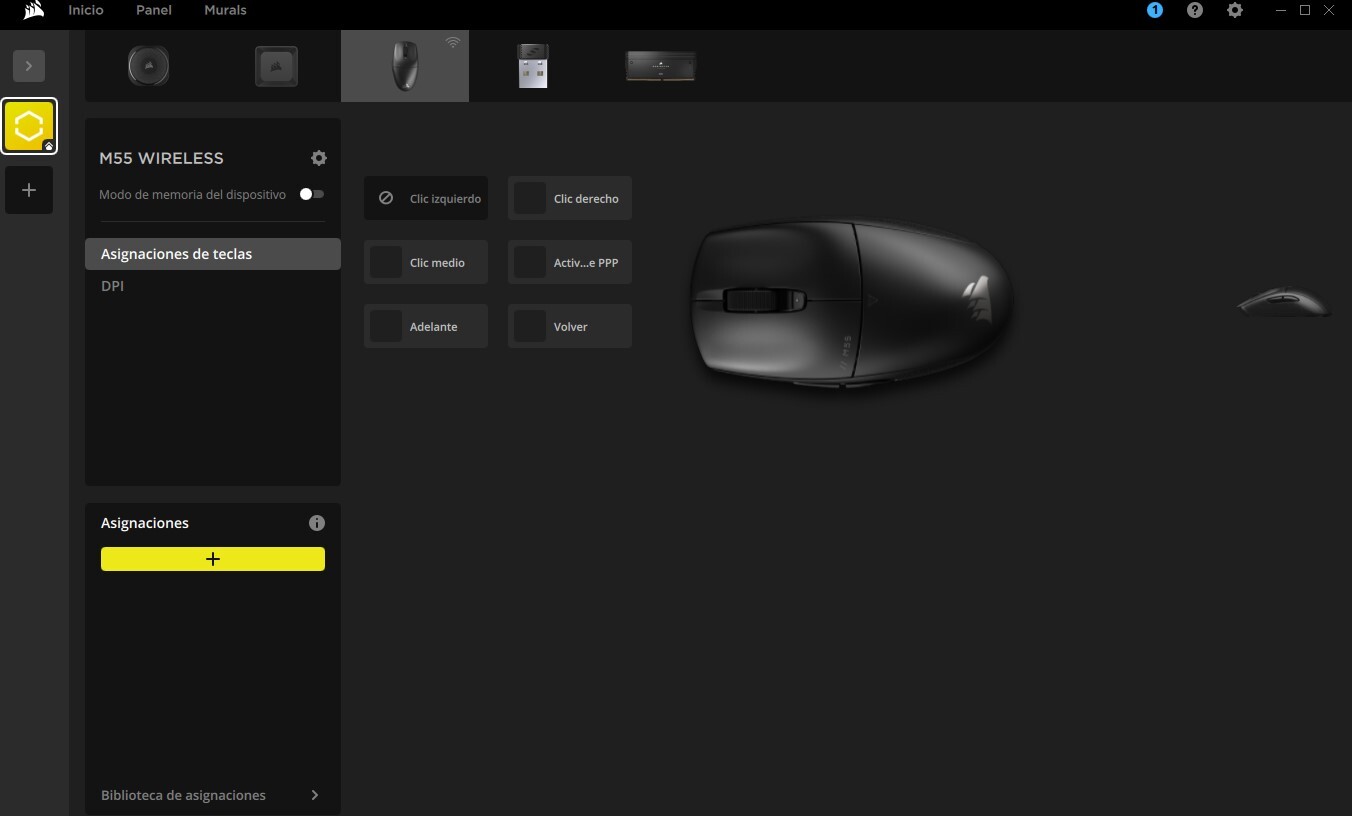1352x816 pixels.
Task: Select the M55 mouse device tab
Action: [x=405, y=66]
